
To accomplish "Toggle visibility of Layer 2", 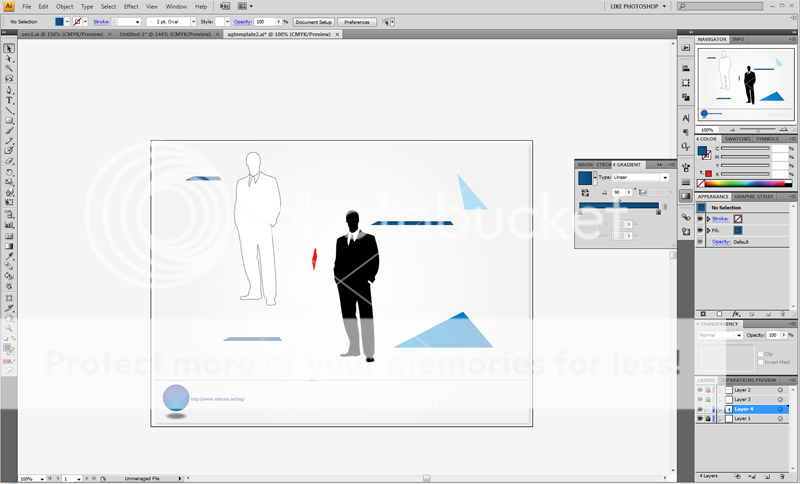I will (700, 390).
